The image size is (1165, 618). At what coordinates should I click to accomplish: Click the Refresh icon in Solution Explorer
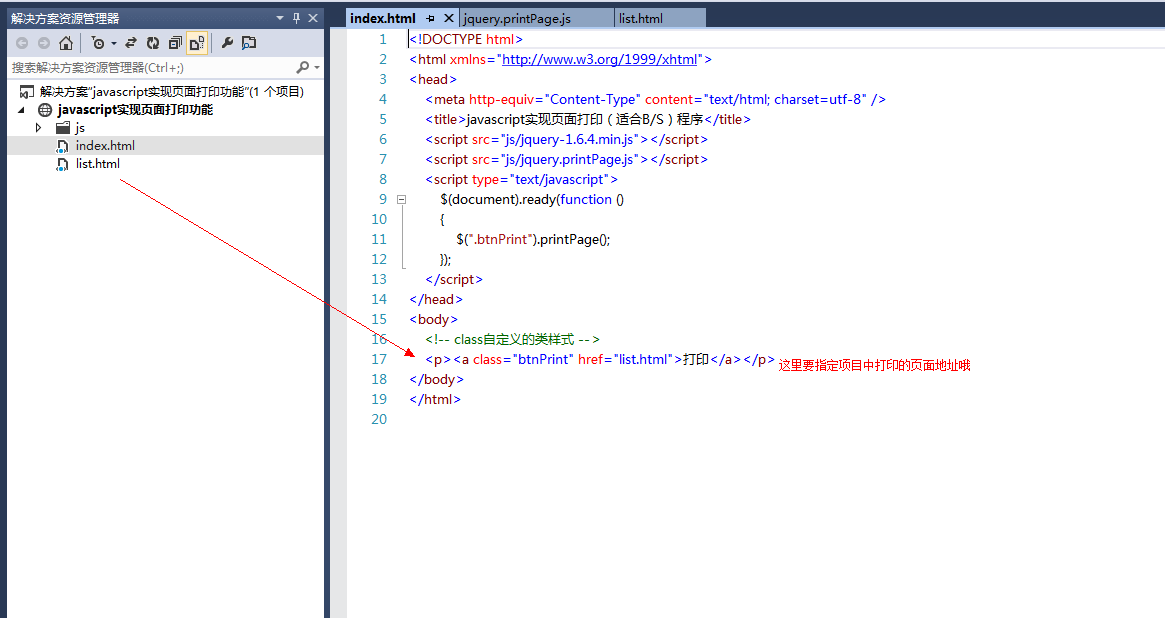click(153, 43)
